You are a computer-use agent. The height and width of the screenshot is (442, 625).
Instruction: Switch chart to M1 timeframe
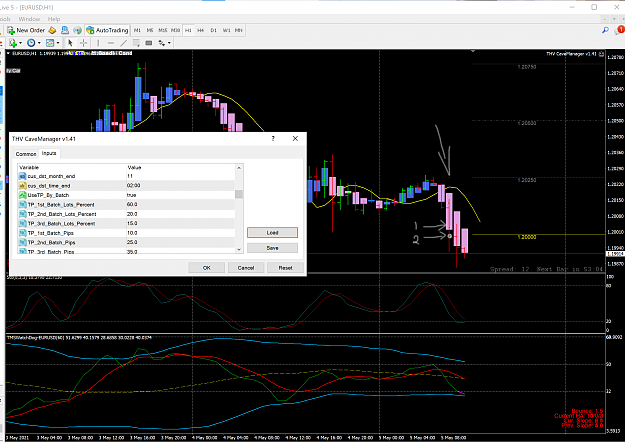pos(137,30)
